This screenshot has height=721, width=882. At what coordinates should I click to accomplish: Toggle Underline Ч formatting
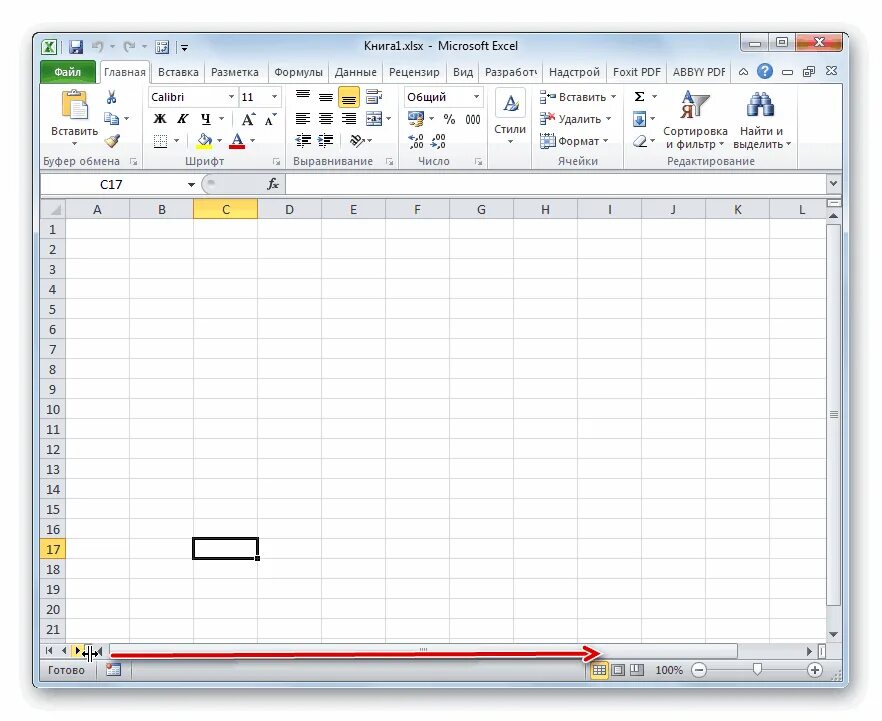pos(205,119)
